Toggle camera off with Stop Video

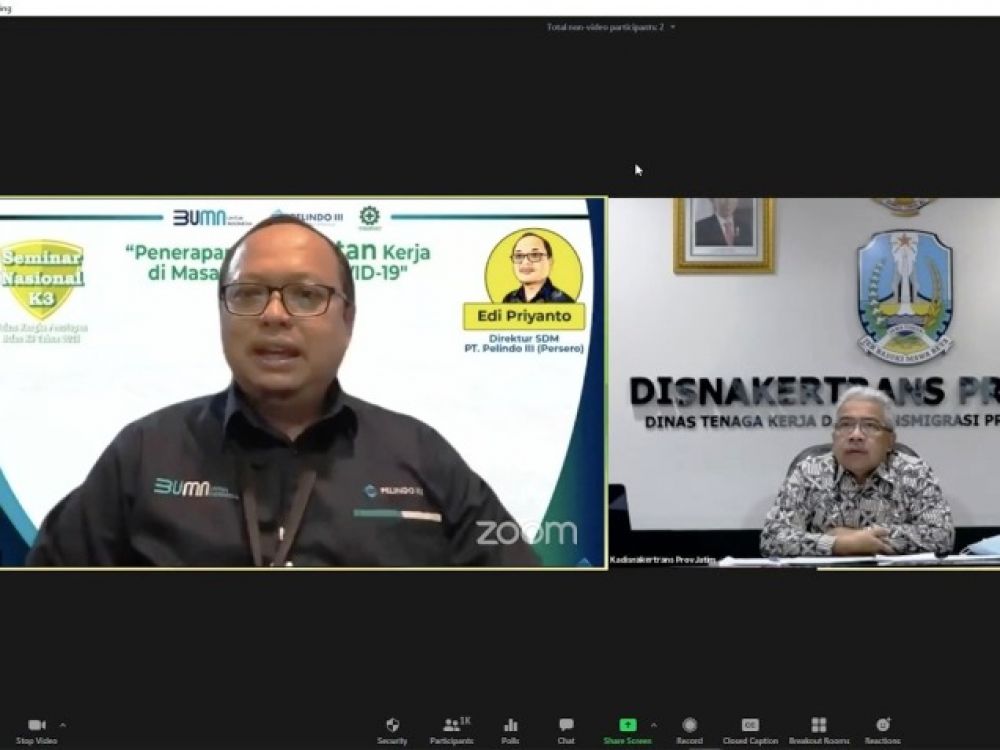click(x=37, y=725)
